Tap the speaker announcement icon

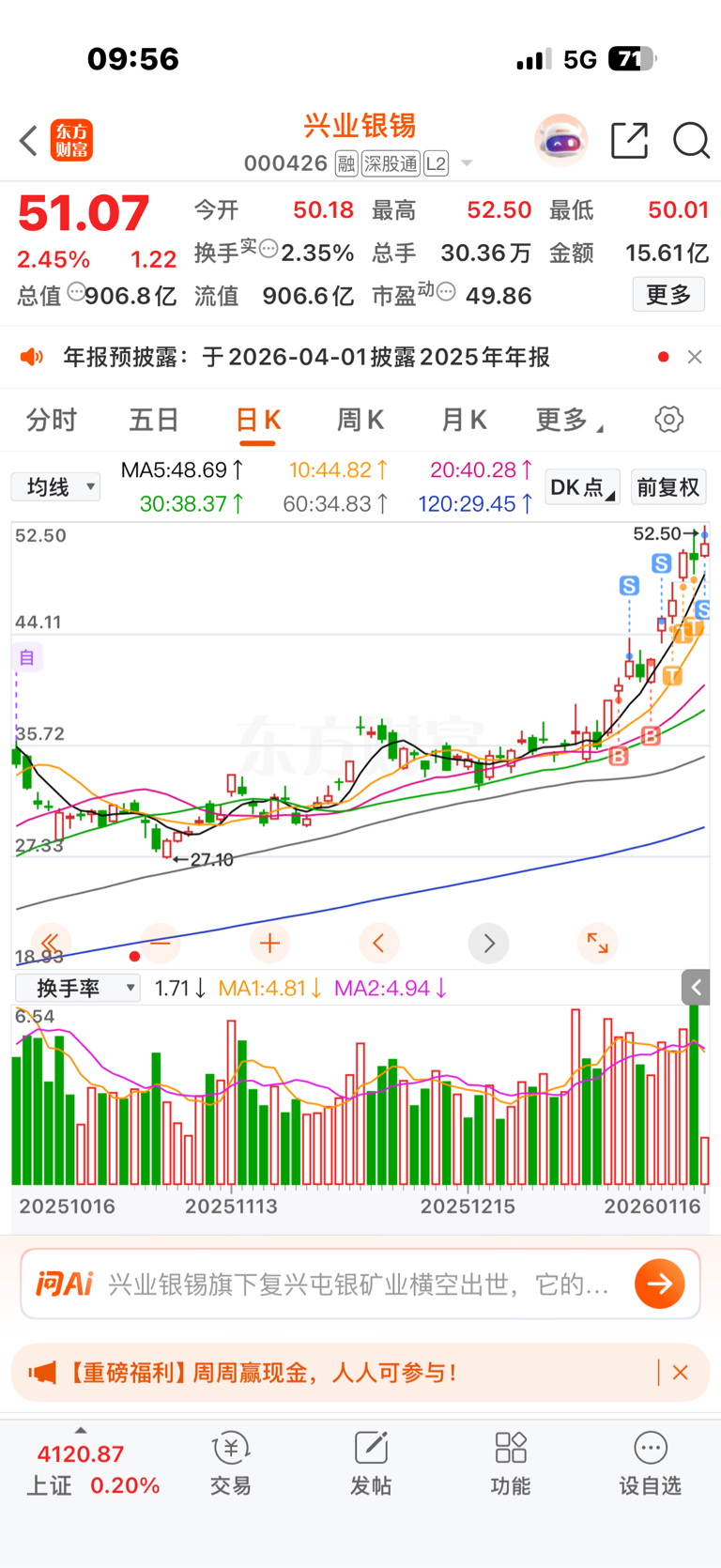coord(32,357)
